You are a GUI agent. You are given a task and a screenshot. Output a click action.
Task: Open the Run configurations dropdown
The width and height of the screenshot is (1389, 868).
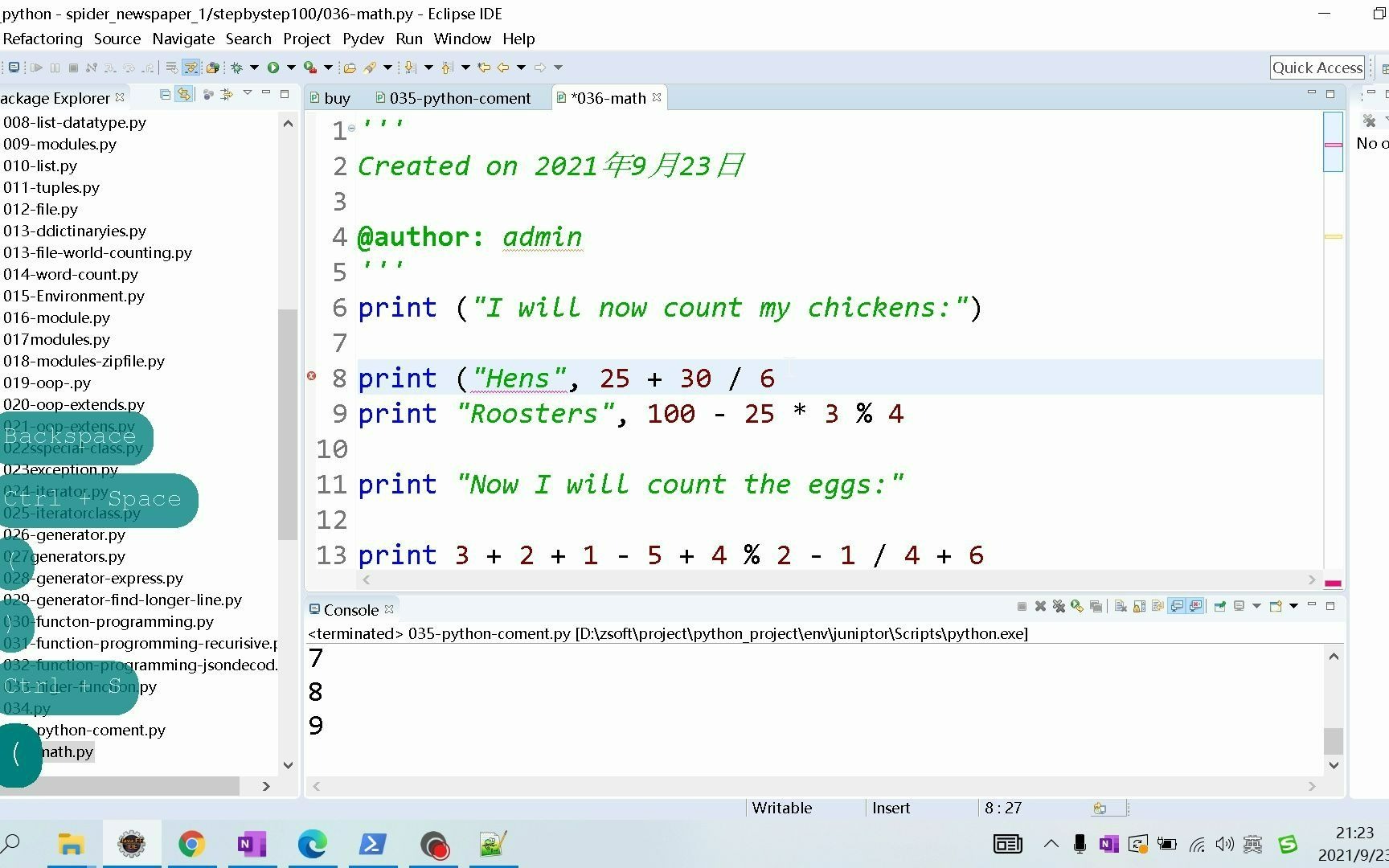(x=291, y=68)
